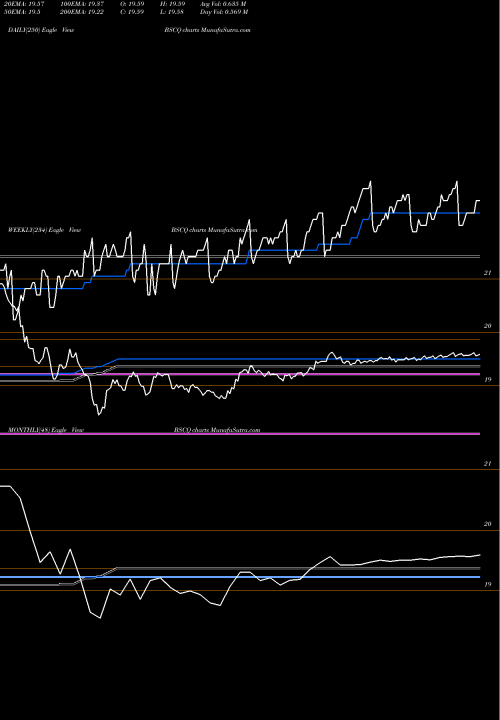Click the 'Avg Vol' readout
The width and height of the screenshot is (500, 720).
tap(223, 4)
